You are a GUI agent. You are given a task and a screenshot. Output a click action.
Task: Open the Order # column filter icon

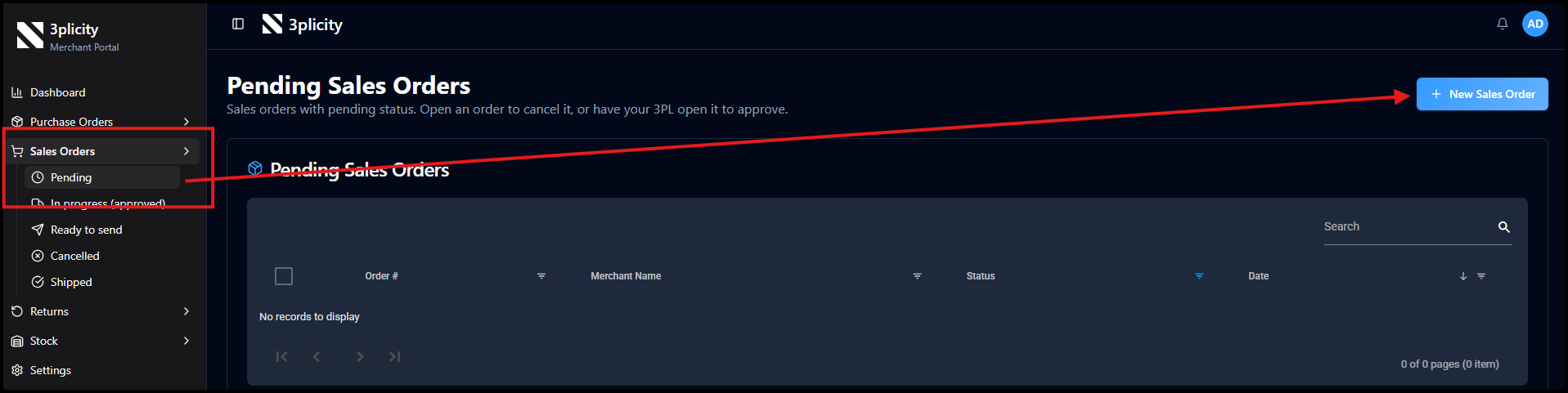click(541, 276)
